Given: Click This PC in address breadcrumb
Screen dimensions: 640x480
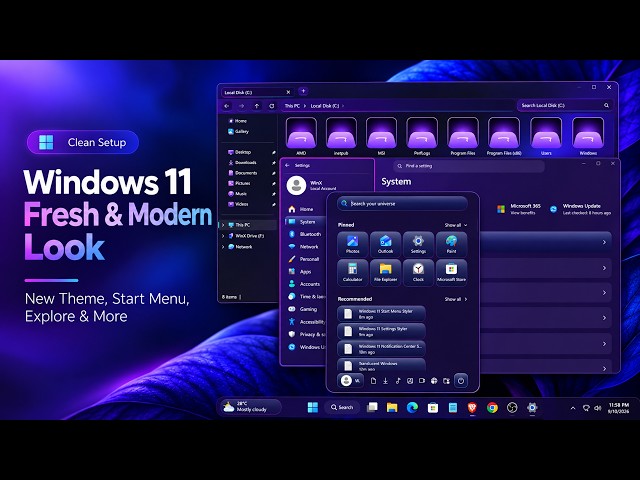Looking at the screenshot, I should click(292, 106).
